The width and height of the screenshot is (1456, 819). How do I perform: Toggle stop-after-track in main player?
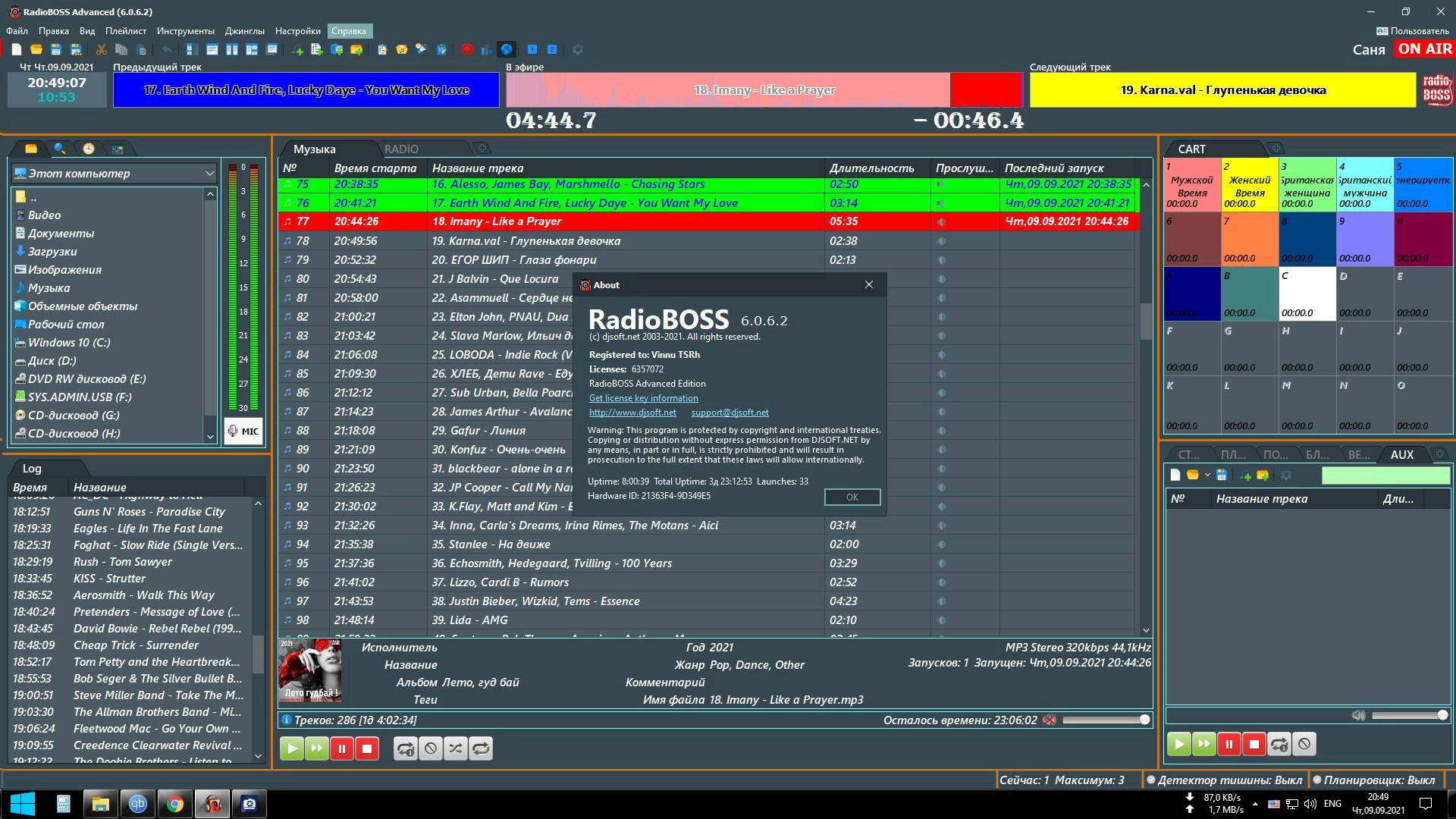(431, 748)
